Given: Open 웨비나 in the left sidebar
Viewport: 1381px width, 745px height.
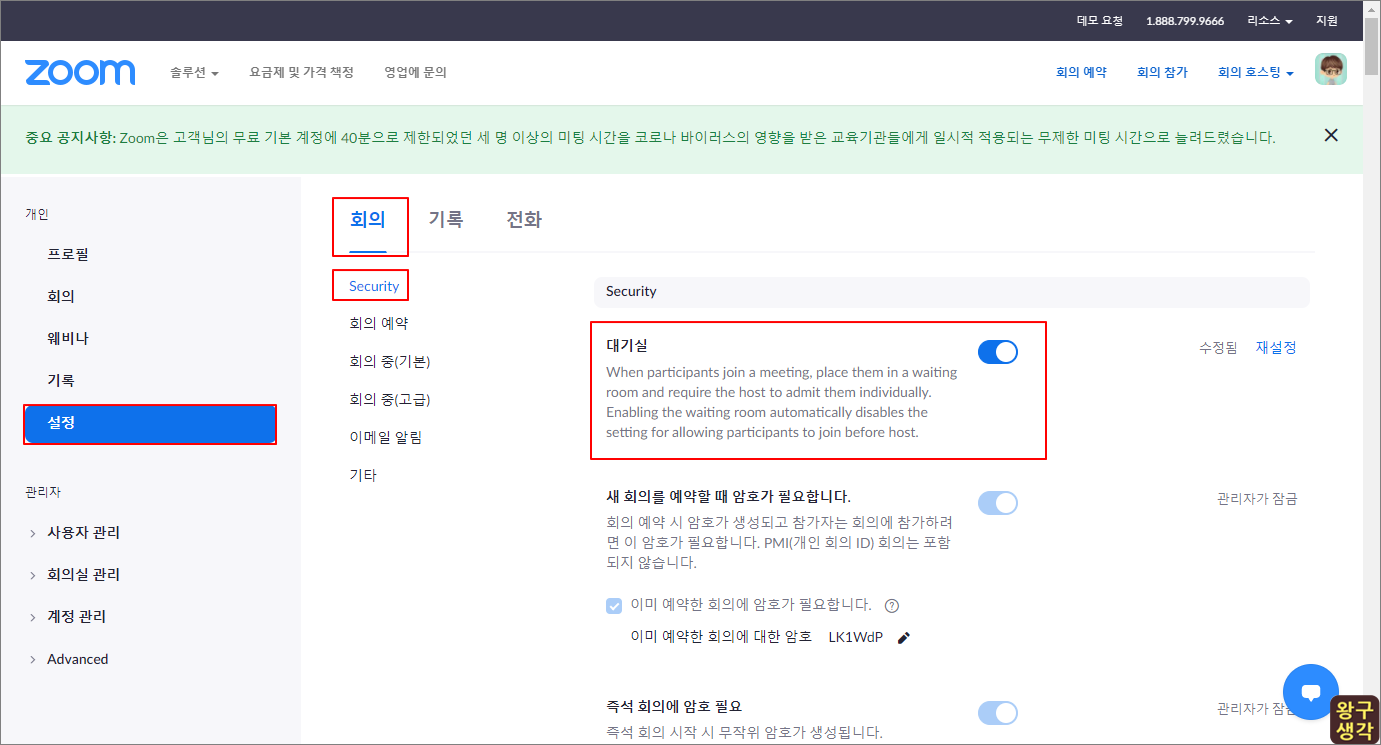Looking at the screenshot, I should click(x=68, y=339).
